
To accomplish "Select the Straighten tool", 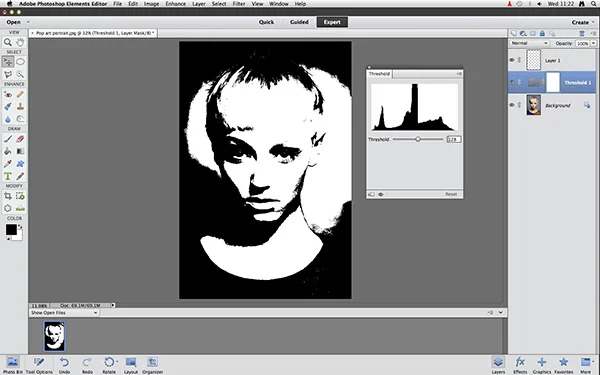I will pyautogui.click(x=20, y=209).
